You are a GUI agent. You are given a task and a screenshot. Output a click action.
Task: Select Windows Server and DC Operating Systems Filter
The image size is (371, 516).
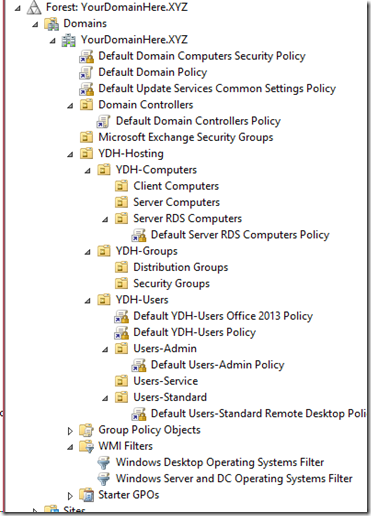[x=234, y=479]
